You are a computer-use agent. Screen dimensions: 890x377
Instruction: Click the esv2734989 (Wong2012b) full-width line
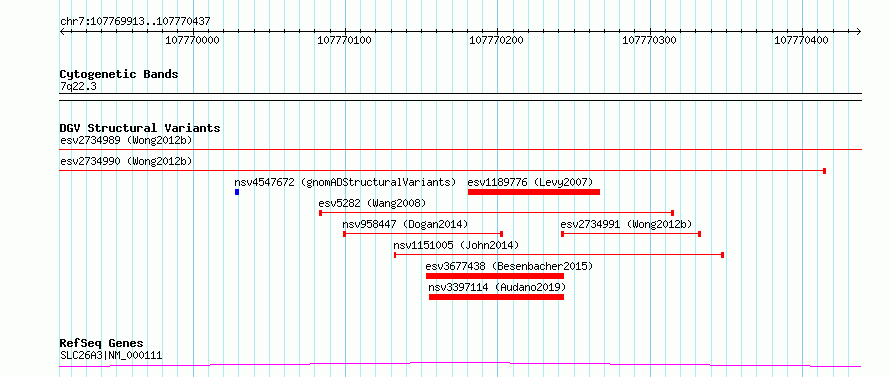460,150
